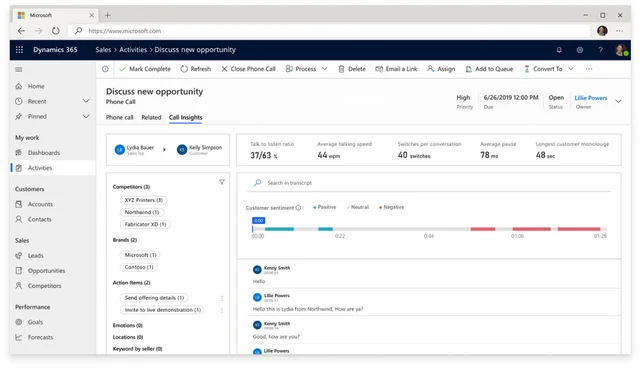The image size is (640, 368).
Task: Expand the Convert To dropdown arrow
Action: pyautogui.click(x=571, y=69)
